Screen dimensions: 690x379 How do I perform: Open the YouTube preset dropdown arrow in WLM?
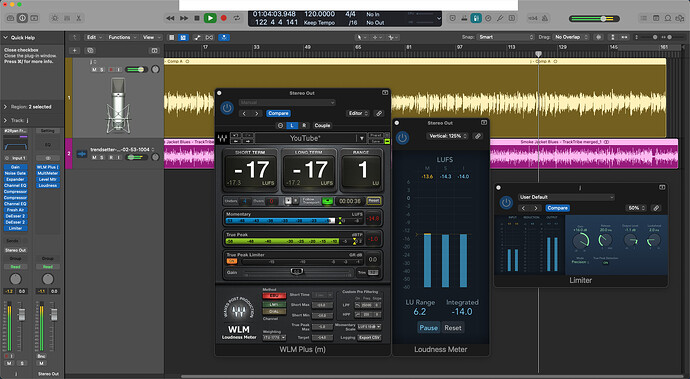coord(362,138)
